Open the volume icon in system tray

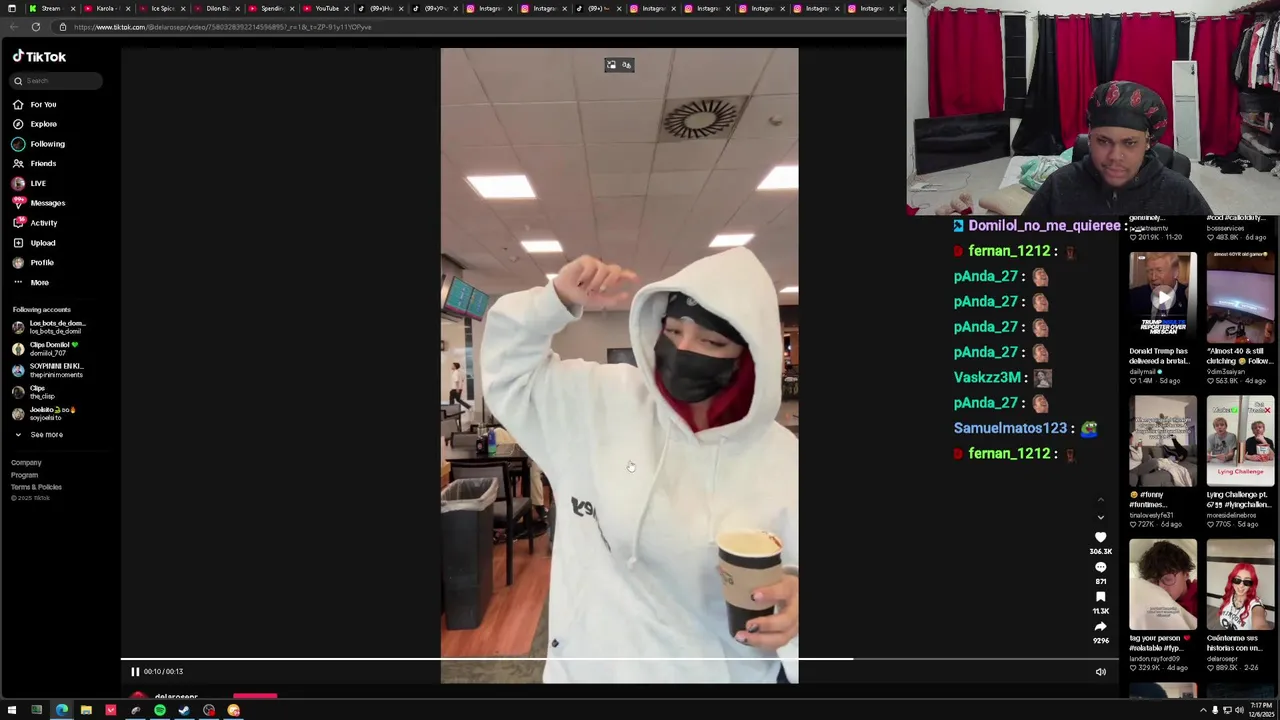click(1238, 710)
